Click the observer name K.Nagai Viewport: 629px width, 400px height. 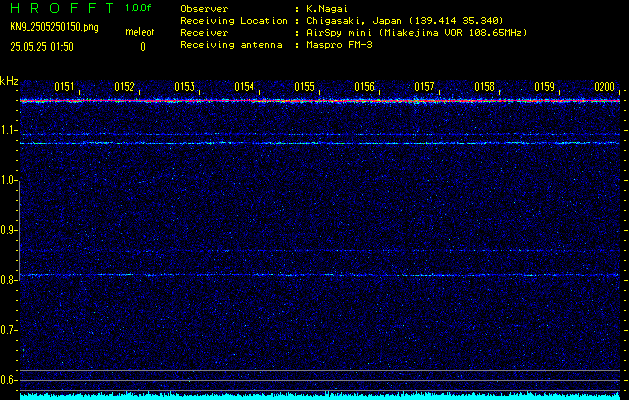point(327,9)
